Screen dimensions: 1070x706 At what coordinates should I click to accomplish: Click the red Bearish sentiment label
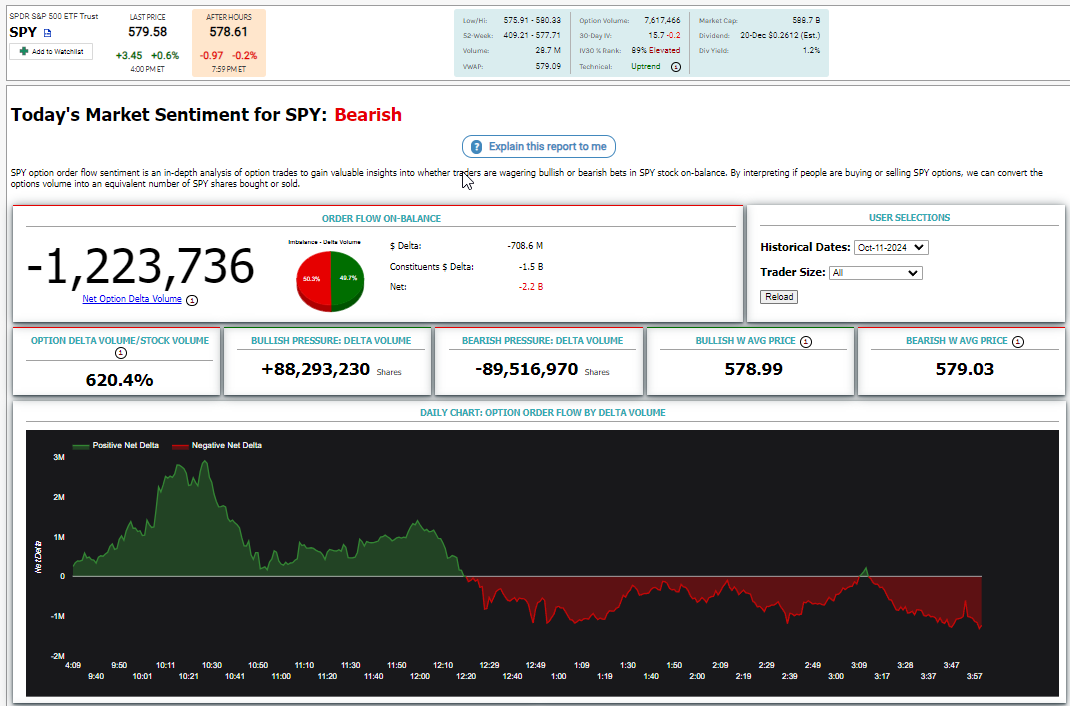point(368,115)
